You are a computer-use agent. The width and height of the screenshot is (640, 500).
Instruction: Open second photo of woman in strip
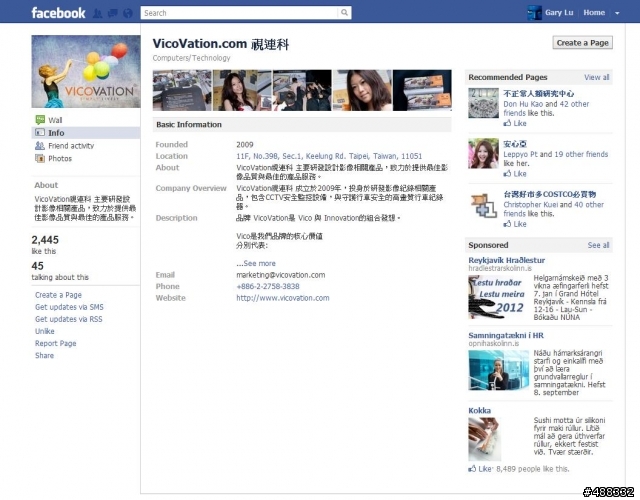[x=242, y=90]
